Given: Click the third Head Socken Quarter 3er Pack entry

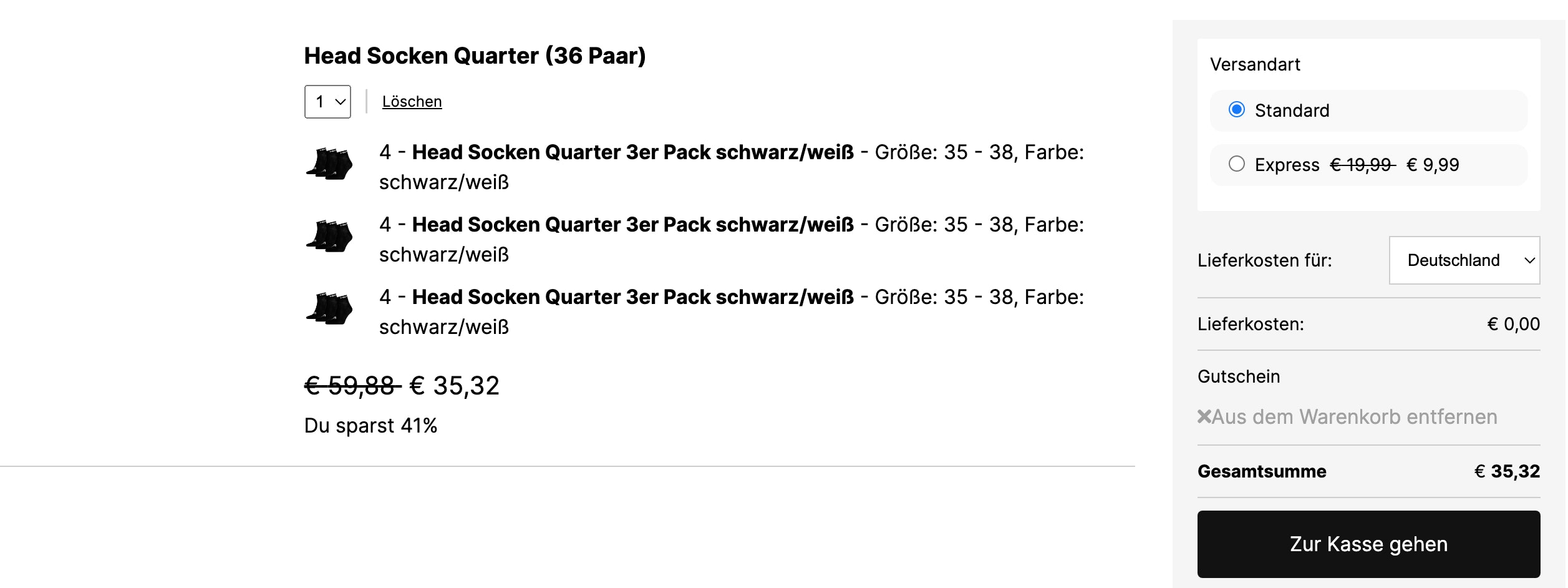Looking at the screenshot, I should (632, 297).
